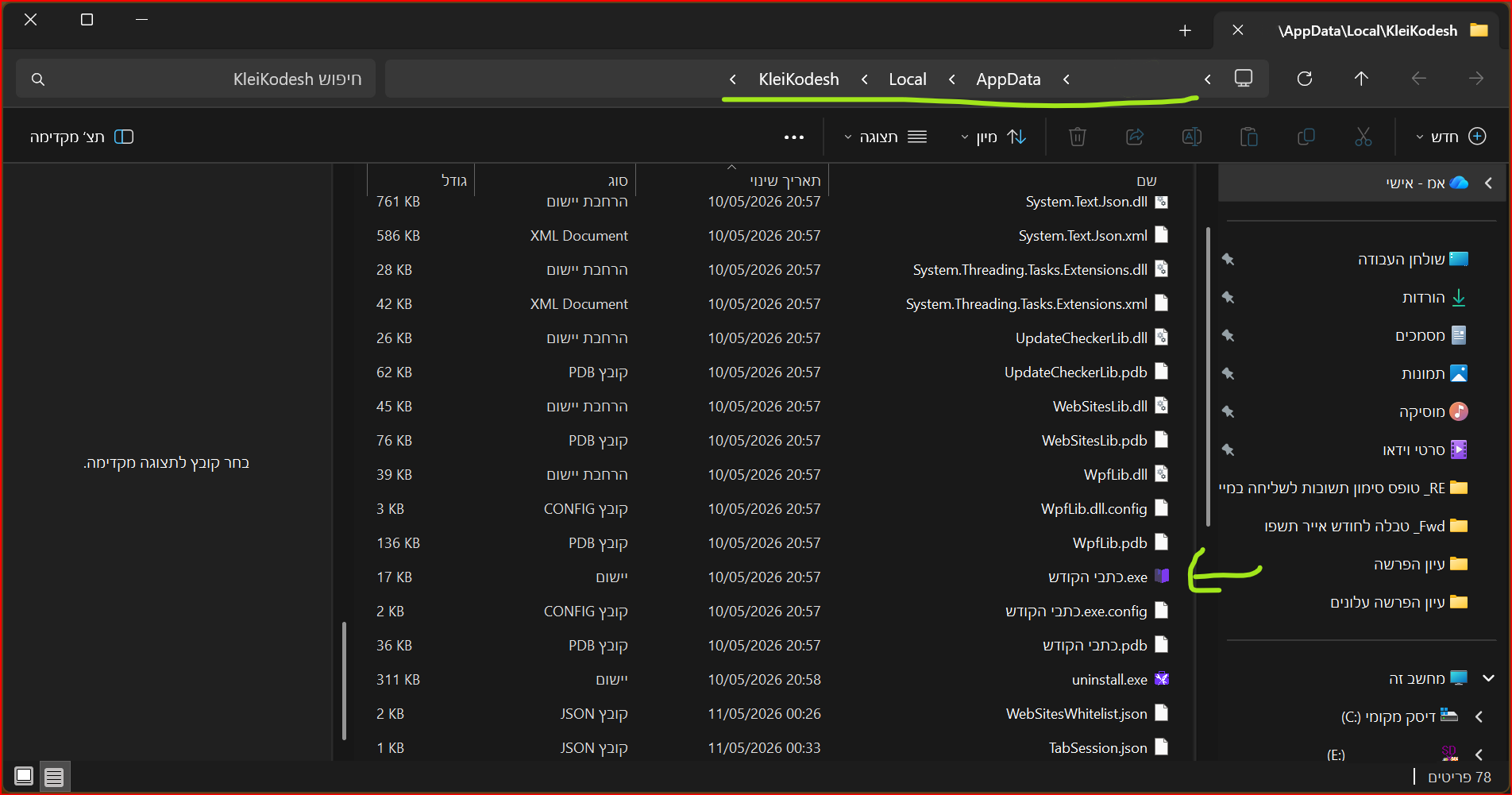1512x795 pixels.
Task: Expand the דיסק מקומי (C:) drive node
Action: (x=1479, y=716)
